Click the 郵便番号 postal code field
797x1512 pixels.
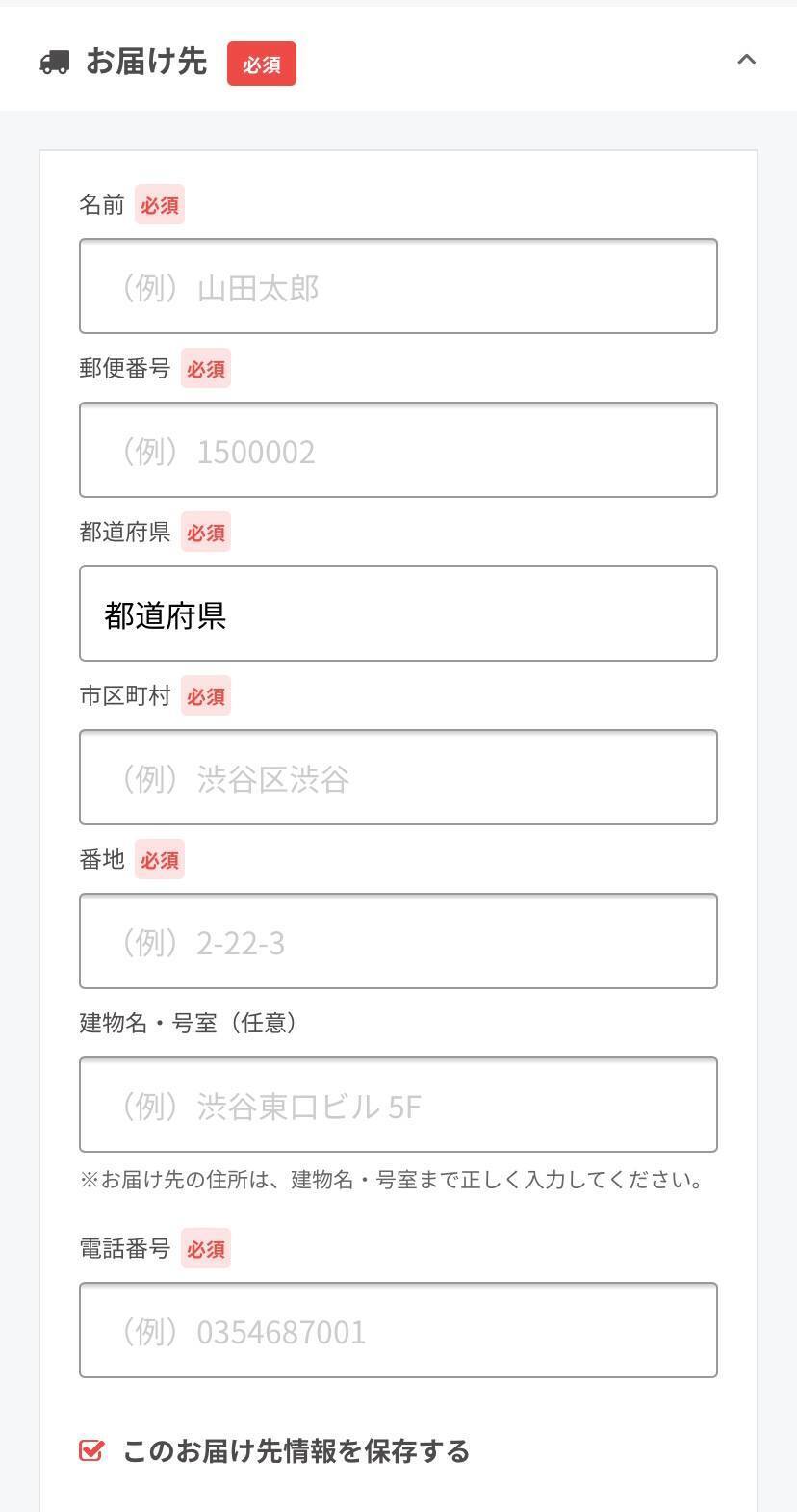(x=398, y=450)
